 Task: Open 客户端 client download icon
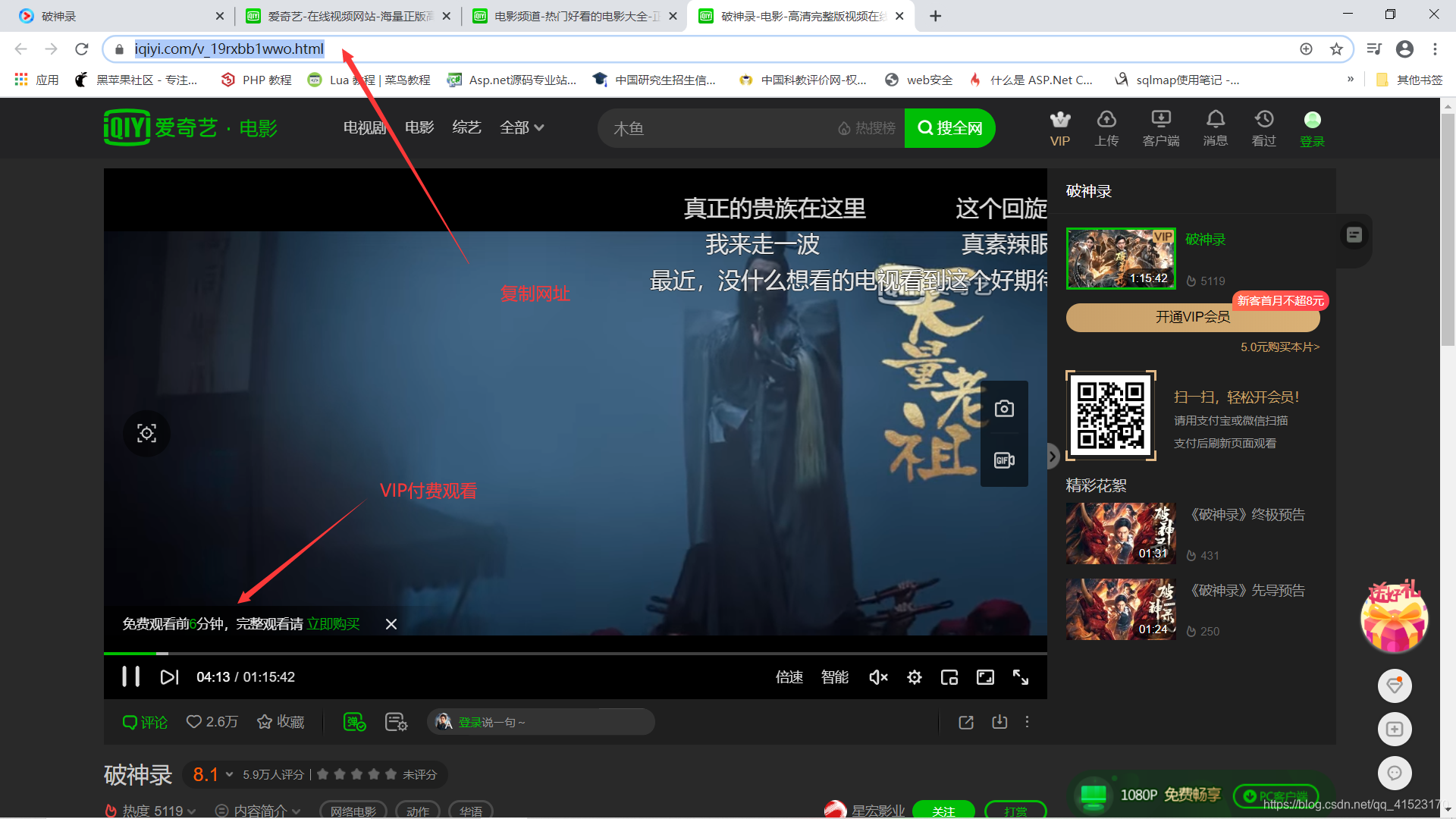click(x=1161, y=128)
